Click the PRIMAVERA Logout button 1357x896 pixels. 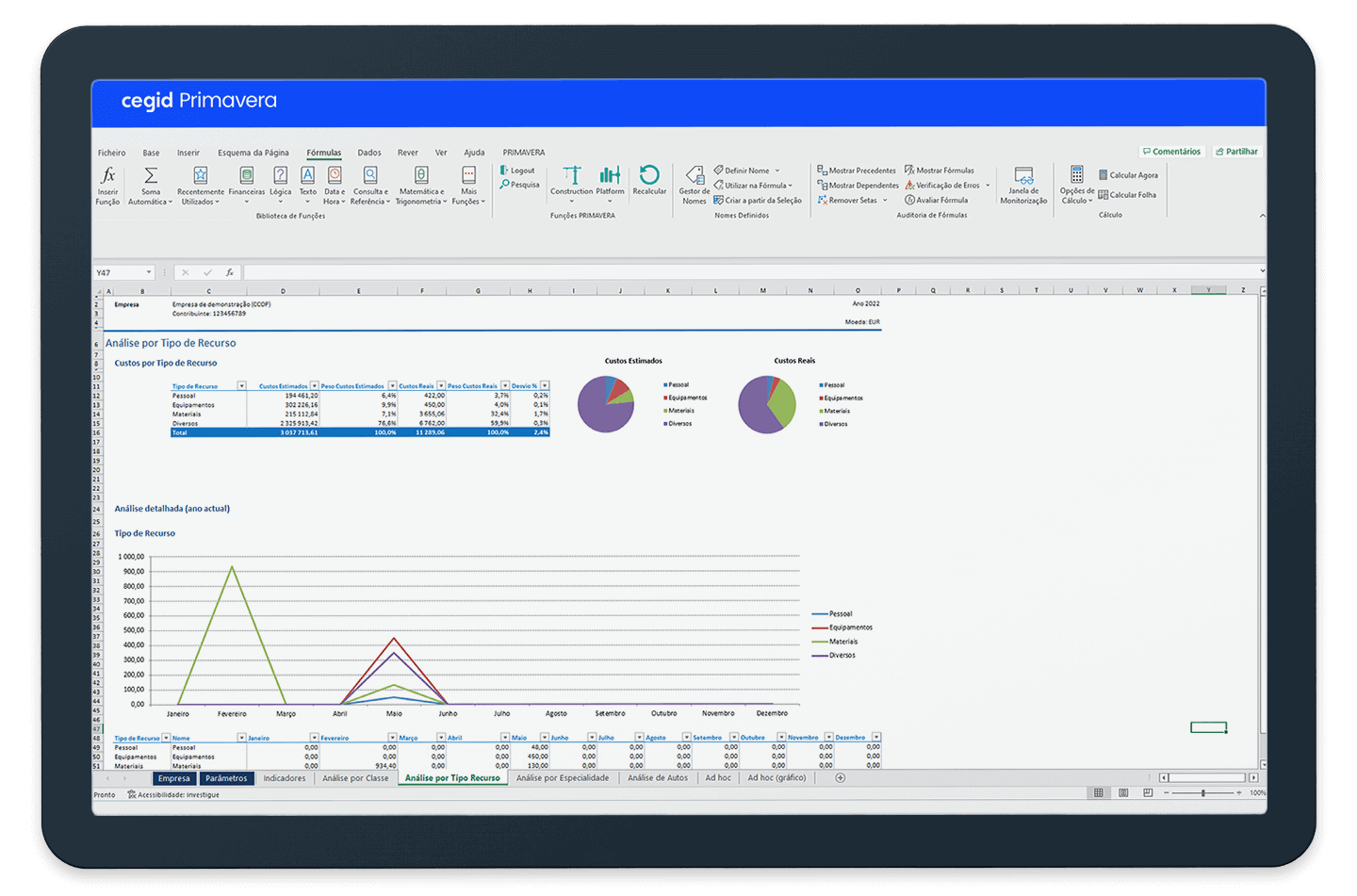[517, 171]
